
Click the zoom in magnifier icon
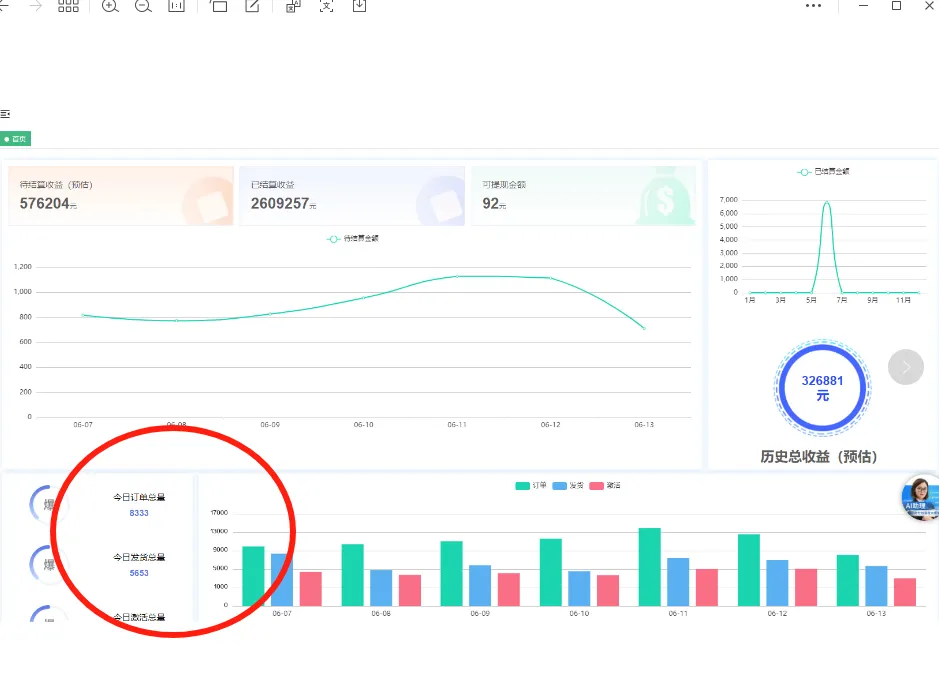click(110, 6)
